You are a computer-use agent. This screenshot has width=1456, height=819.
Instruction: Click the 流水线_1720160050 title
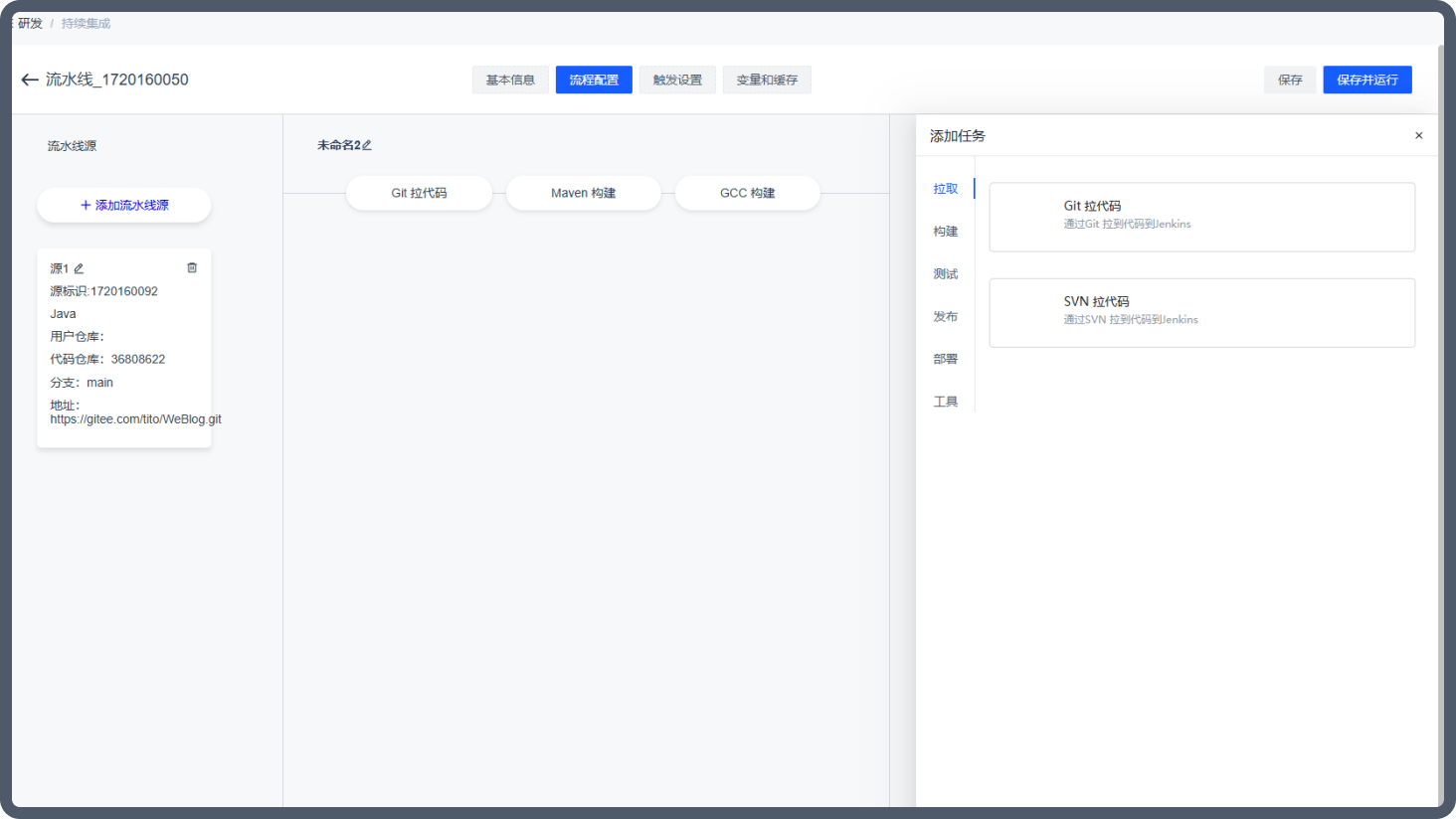pos(117,80)
